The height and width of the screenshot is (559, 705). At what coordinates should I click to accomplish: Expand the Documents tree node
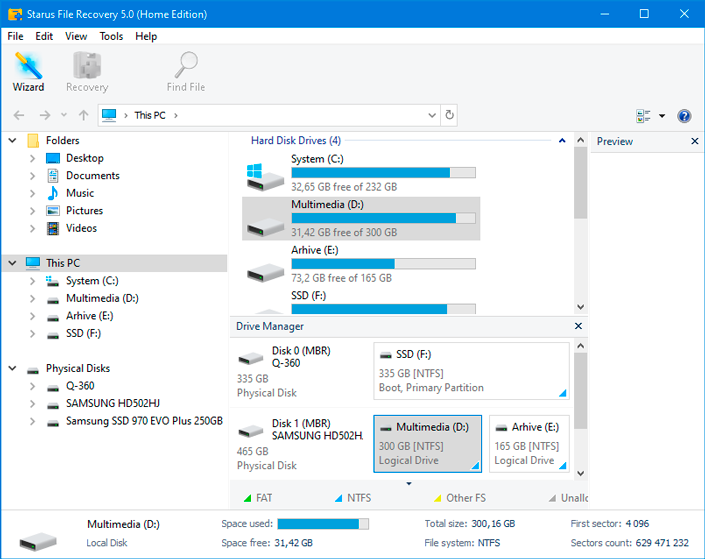(32, 176)
